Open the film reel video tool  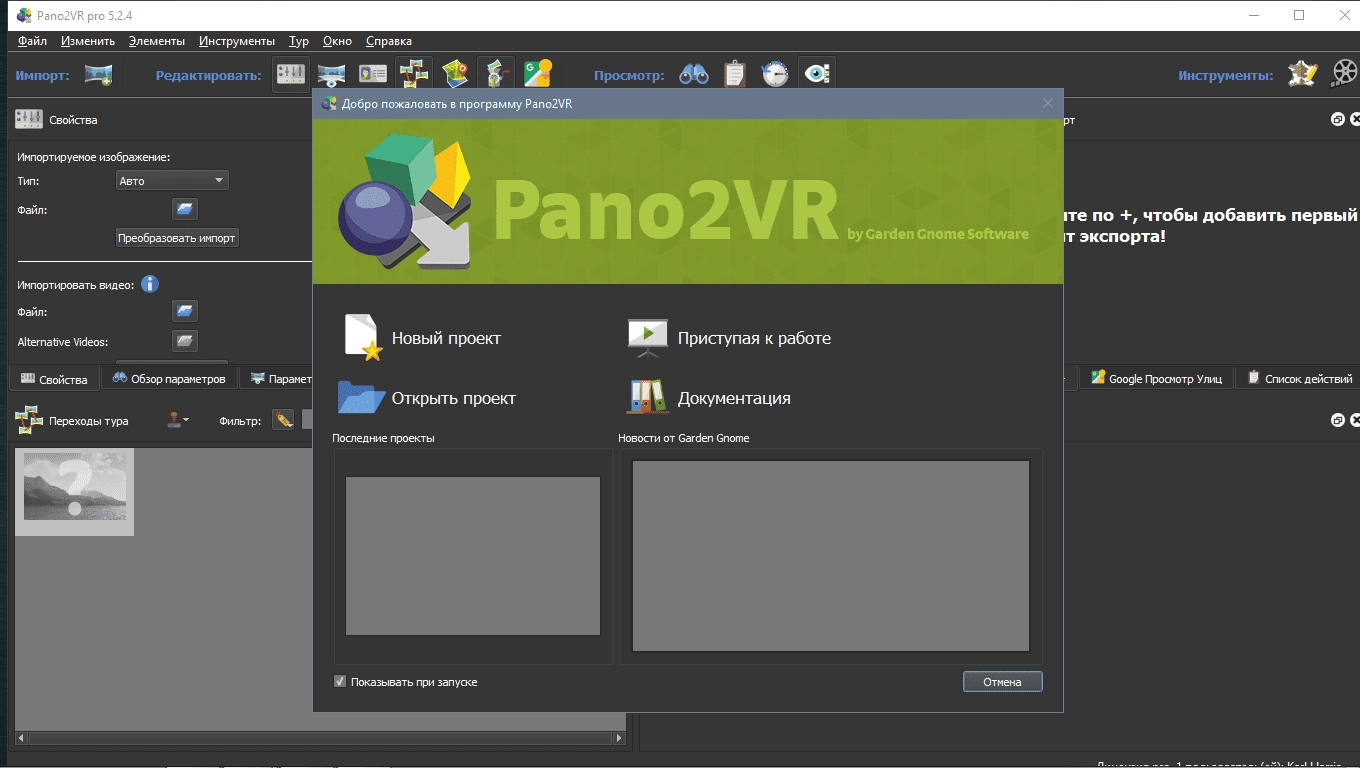click(1345, 74)
